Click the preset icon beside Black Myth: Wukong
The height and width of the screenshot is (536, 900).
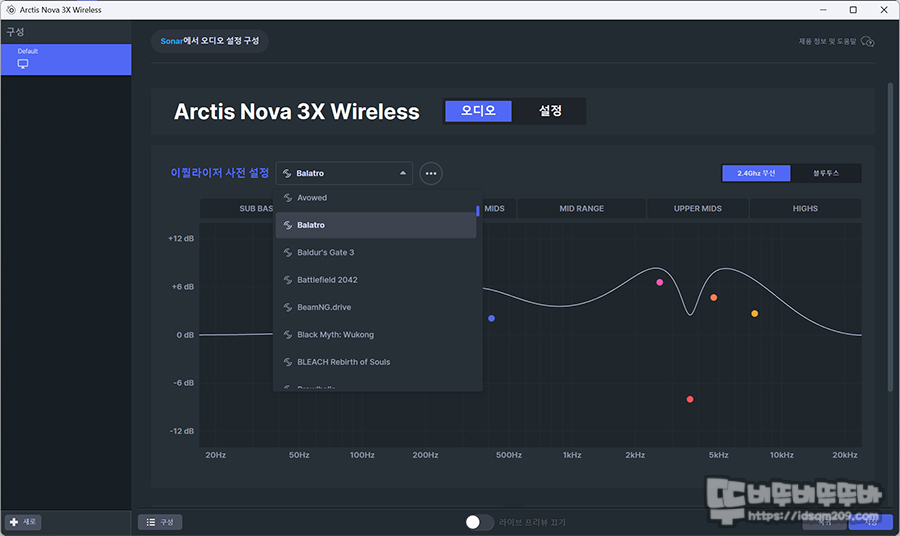pos(288,335)
